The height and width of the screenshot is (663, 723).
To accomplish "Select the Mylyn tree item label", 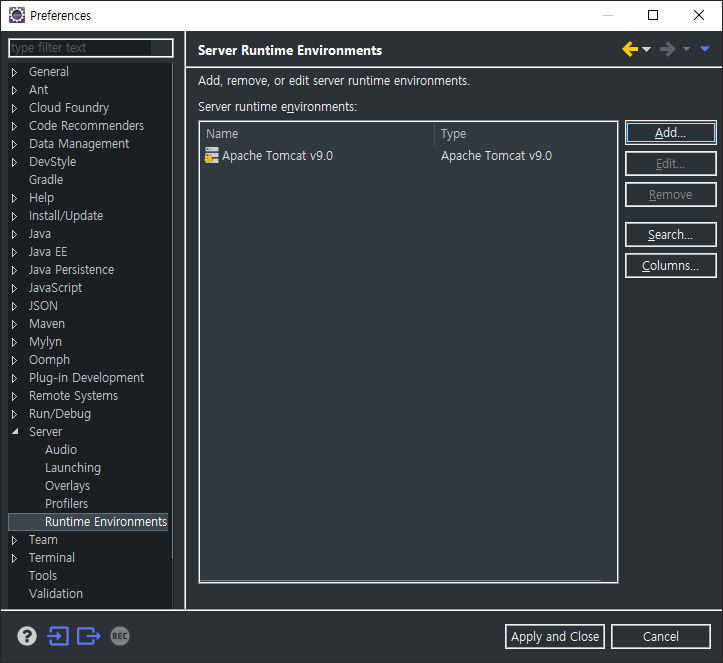I will 45,342.
